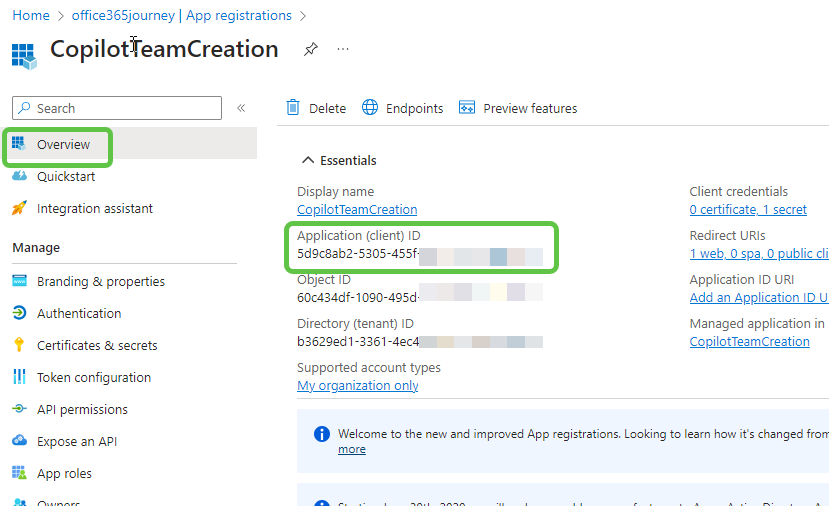
Task: Click Add an Application ID URI link
Action: click(759, 298)
